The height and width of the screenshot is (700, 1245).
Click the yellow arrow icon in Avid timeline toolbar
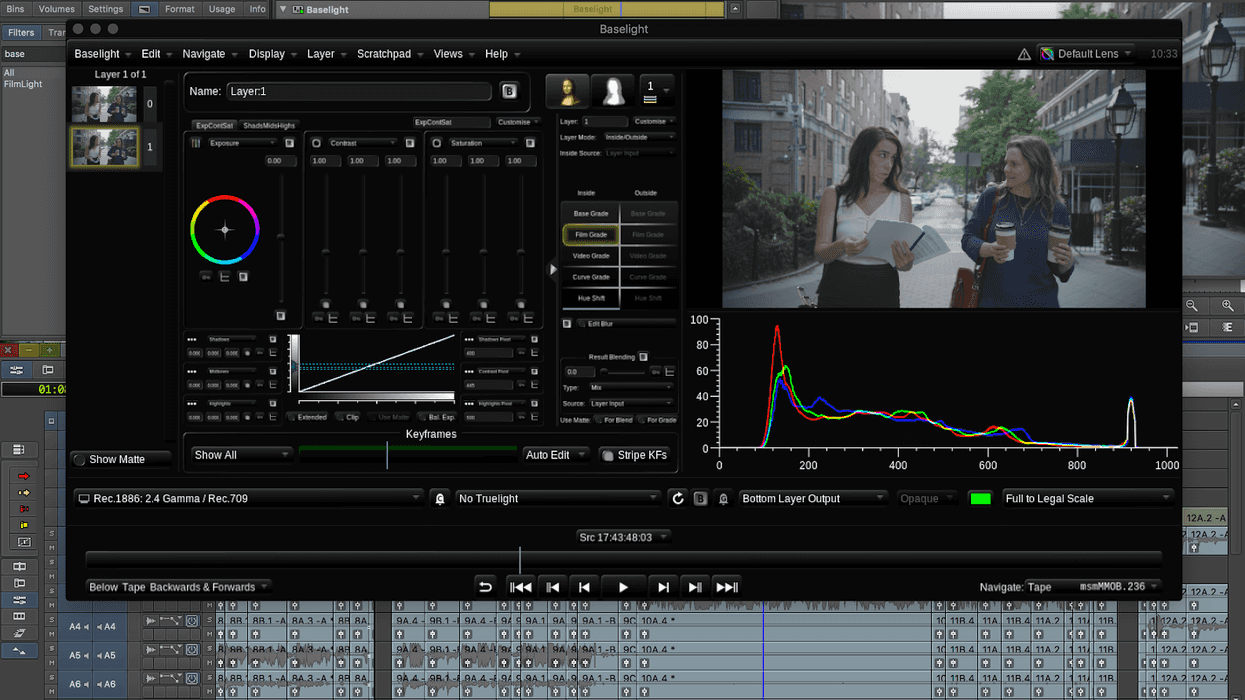24,493
